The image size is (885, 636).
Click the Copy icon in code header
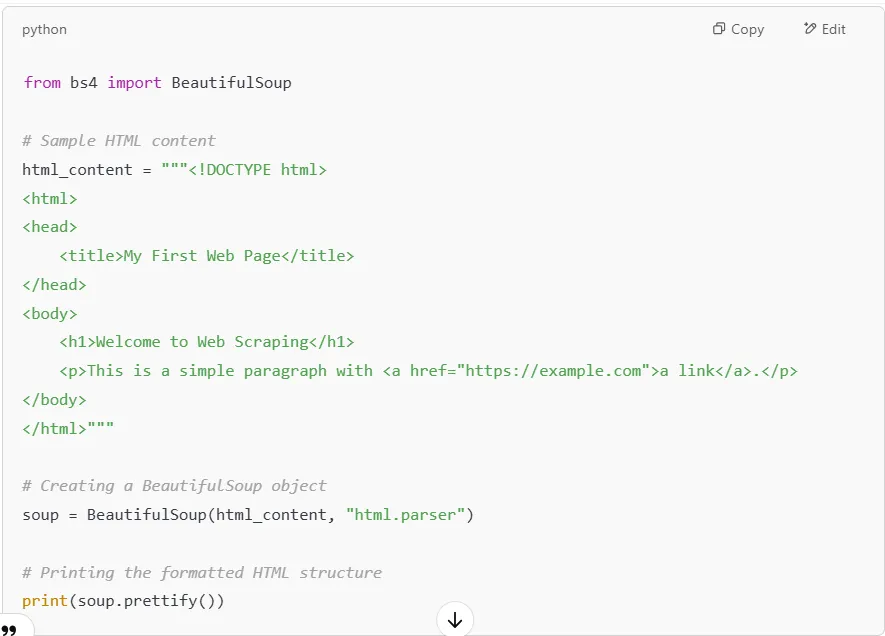coord(718,29)
